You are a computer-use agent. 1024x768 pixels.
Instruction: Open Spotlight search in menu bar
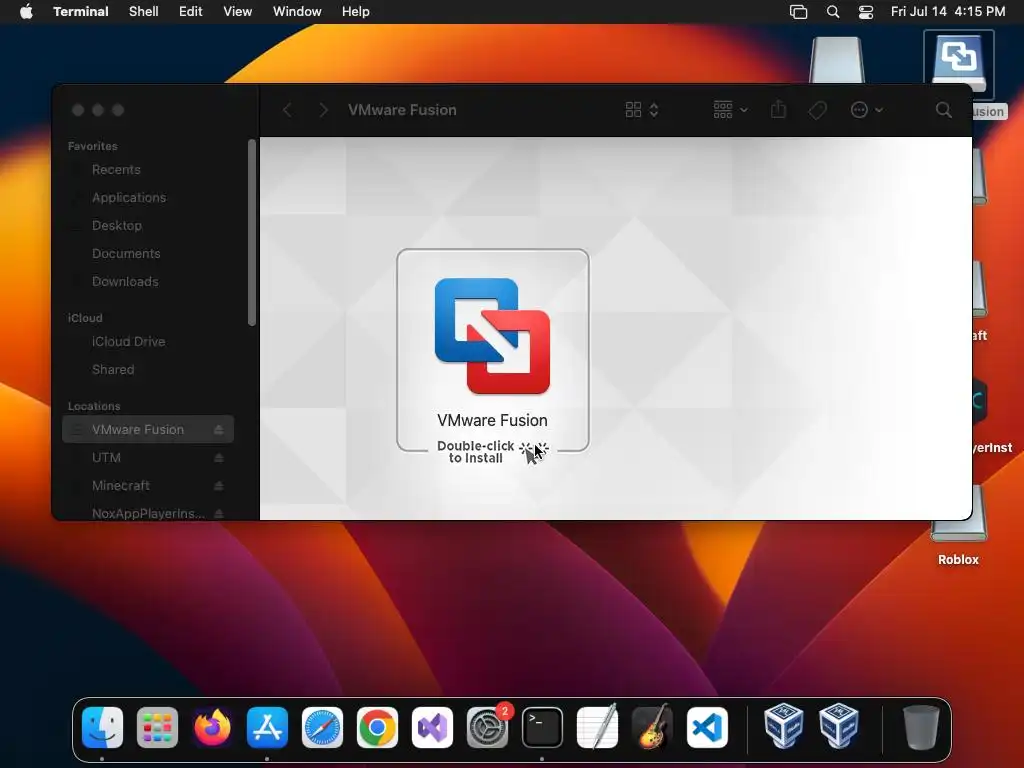click(833, 12)
